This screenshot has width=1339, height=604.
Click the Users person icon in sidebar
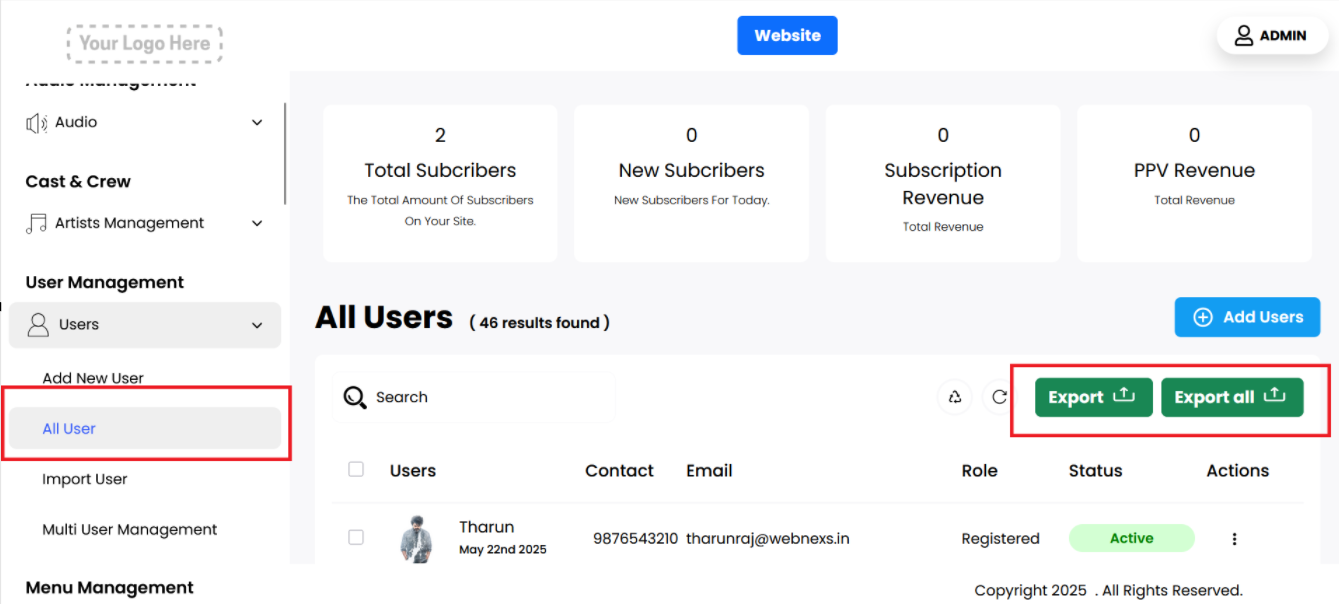click(38, 325)
